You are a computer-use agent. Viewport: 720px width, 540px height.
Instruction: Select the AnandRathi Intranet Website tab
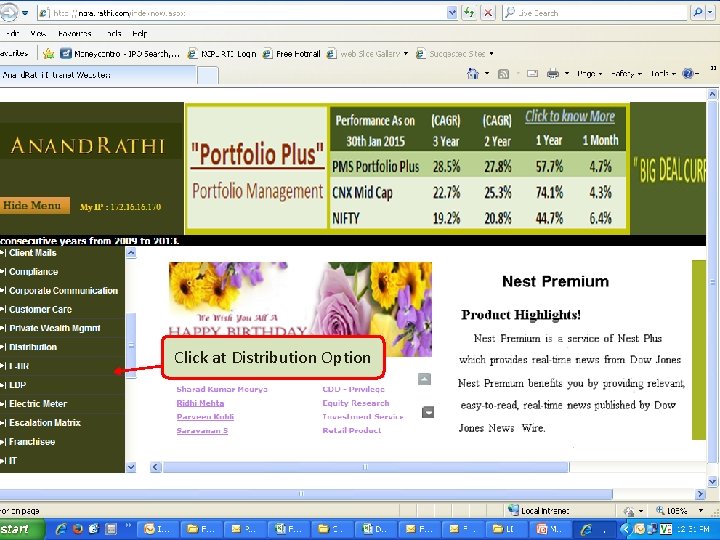point(98,75)
